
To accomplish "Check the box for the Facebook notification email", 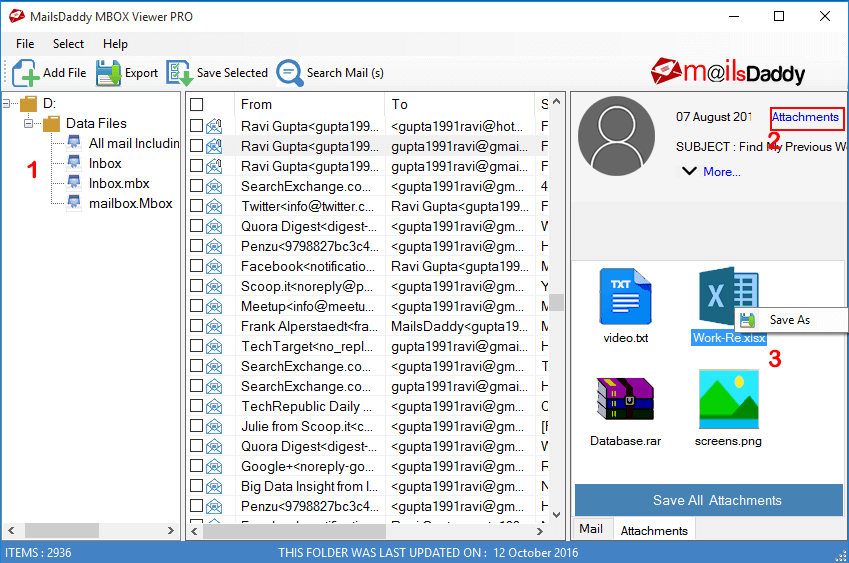I will 197,266.
